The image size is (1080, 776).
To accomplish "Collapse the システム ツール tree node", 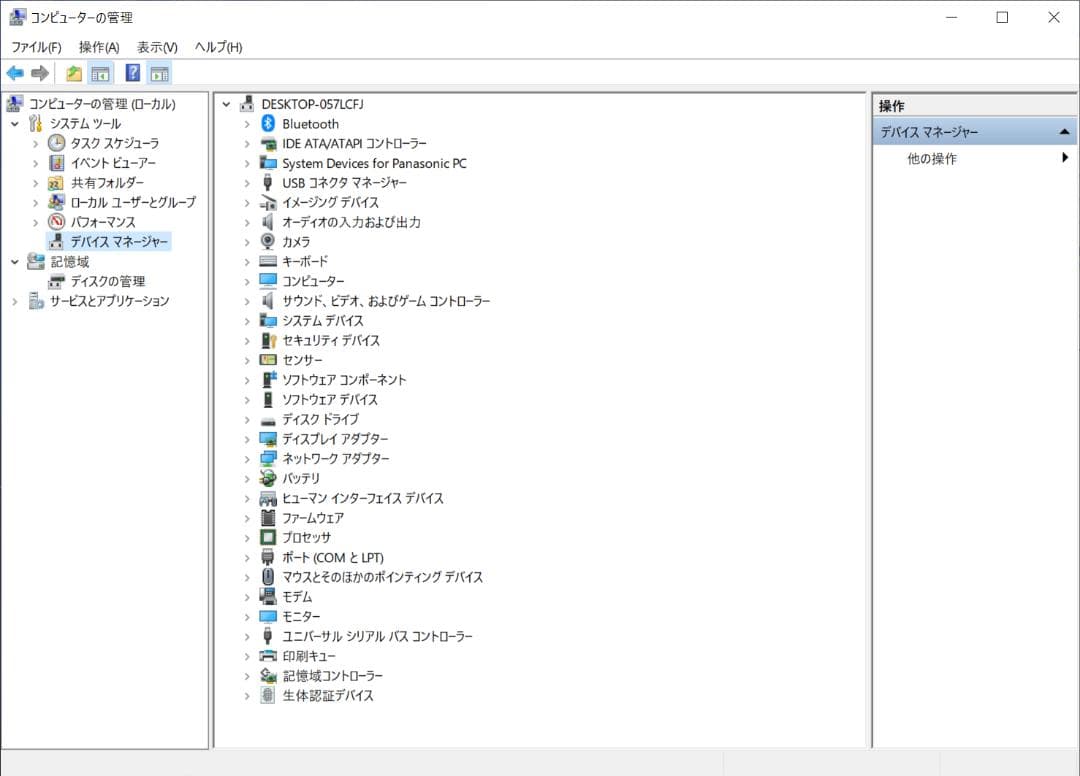I will point(13,123).
